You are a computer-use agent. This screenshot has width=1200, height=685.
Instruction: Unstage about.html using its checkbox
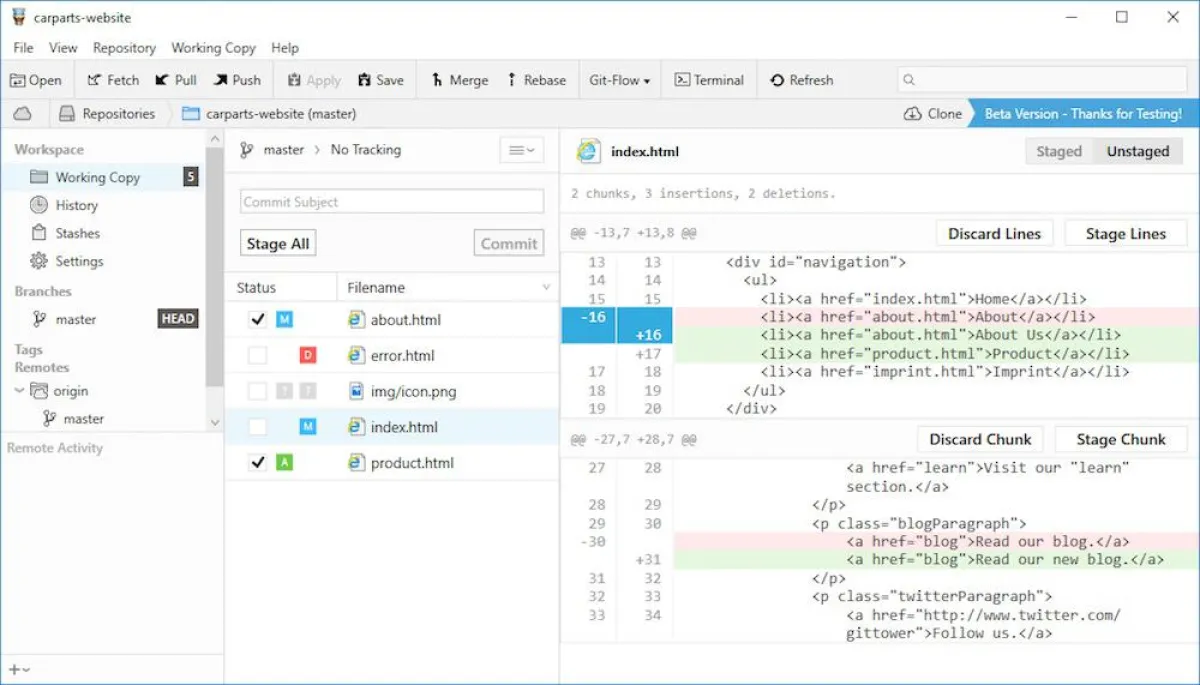pyautogui.click(x=258, y=320)
